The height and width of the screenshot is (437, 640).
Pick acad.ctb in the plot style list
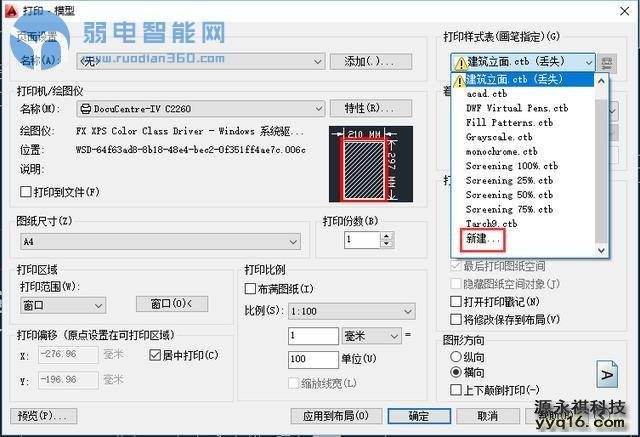pos(487,93)
